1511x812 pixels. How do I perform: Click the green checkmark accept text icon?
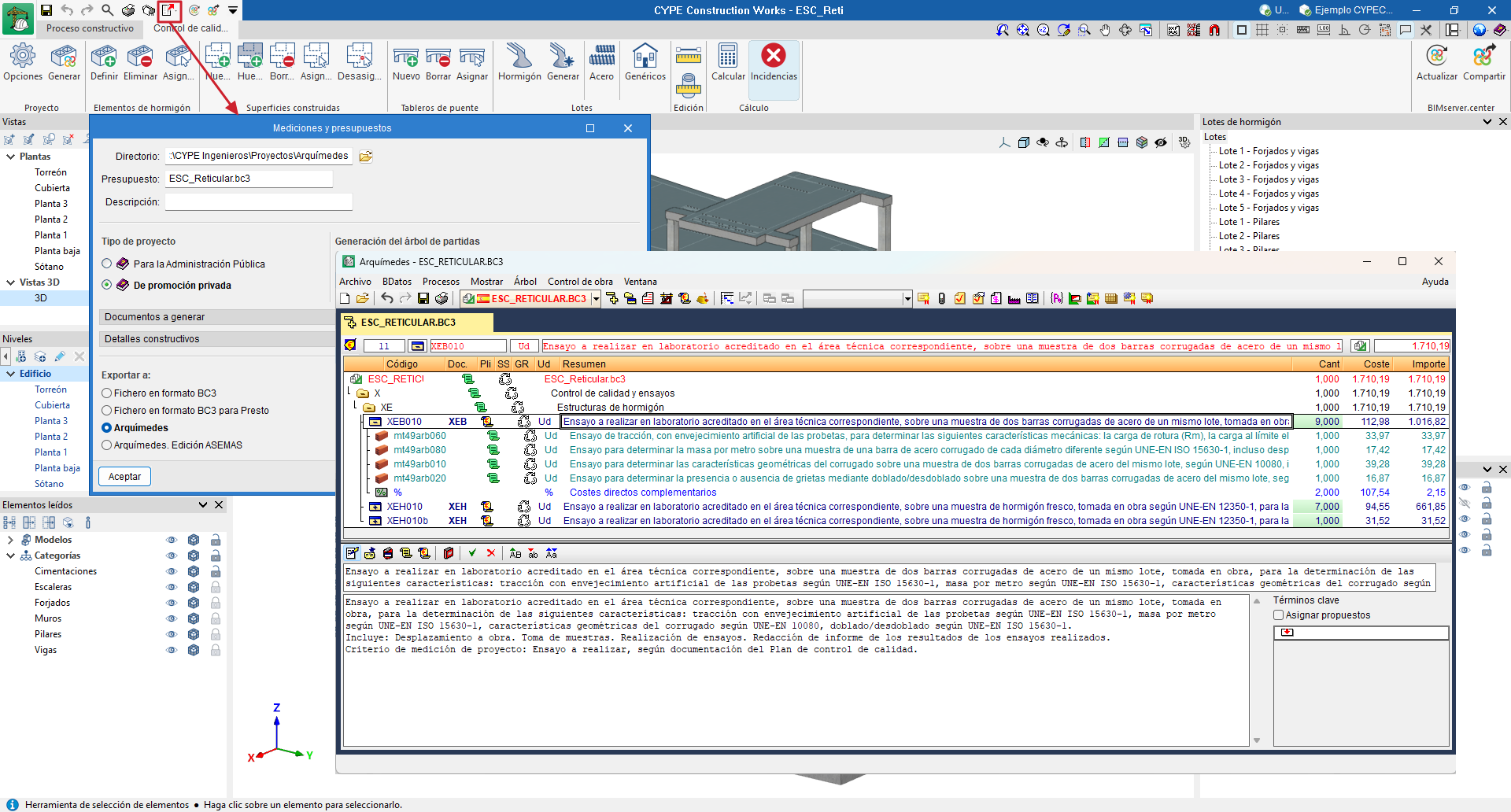pos(472,553)
